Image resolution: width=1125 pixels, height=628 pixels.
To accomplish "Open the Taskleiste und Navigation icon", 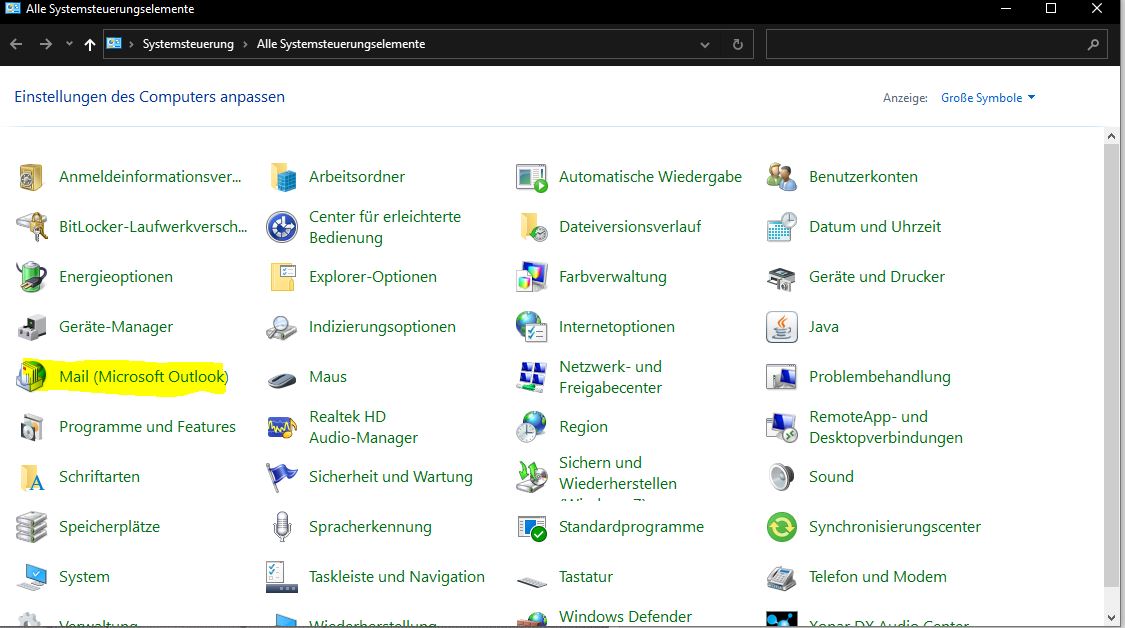I will (281, 577).
